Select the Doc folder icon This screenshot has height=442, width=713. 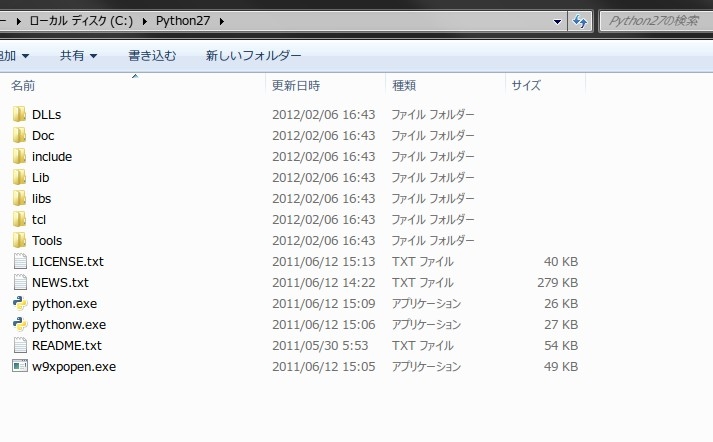coord(19,135)
